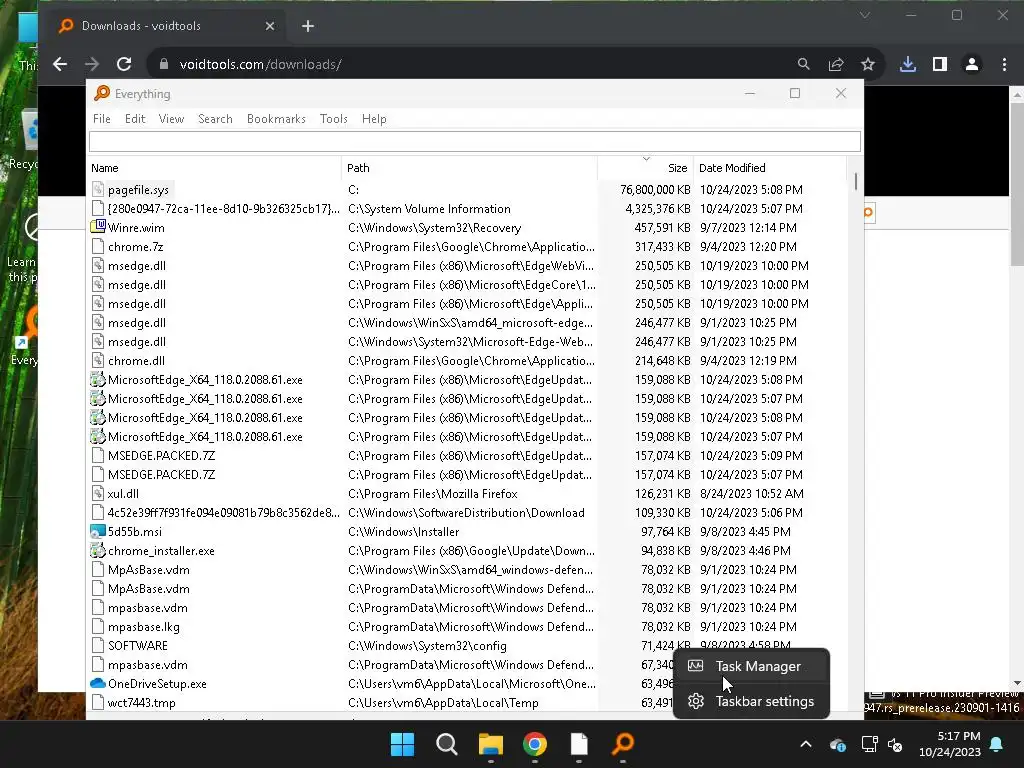Click the muted volume tray icon

tap(895, 744)
